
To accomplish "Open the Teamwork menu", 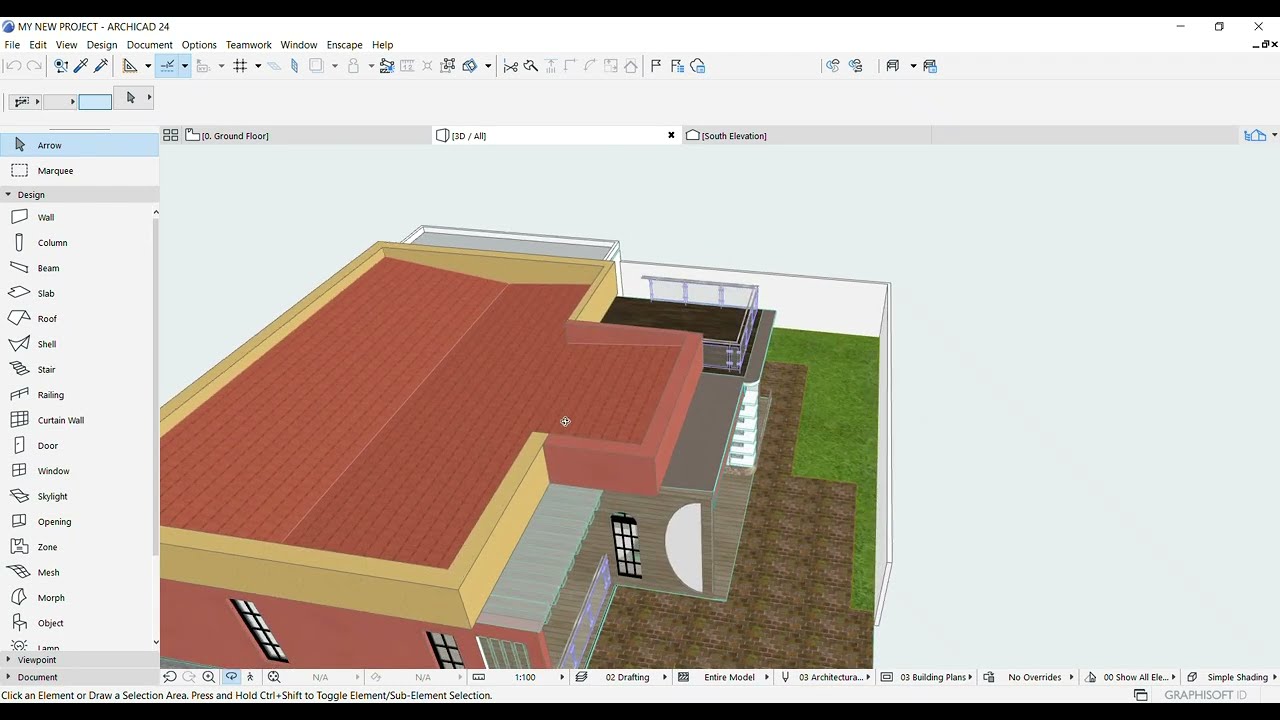I will (249, 45).
